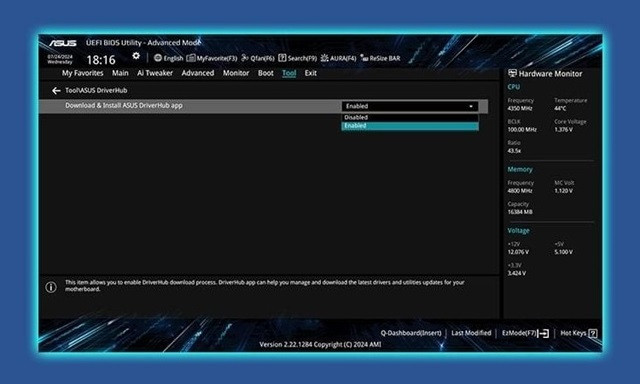
Task: Choose Enabled in the dropdown list
Action: point(410,126)
